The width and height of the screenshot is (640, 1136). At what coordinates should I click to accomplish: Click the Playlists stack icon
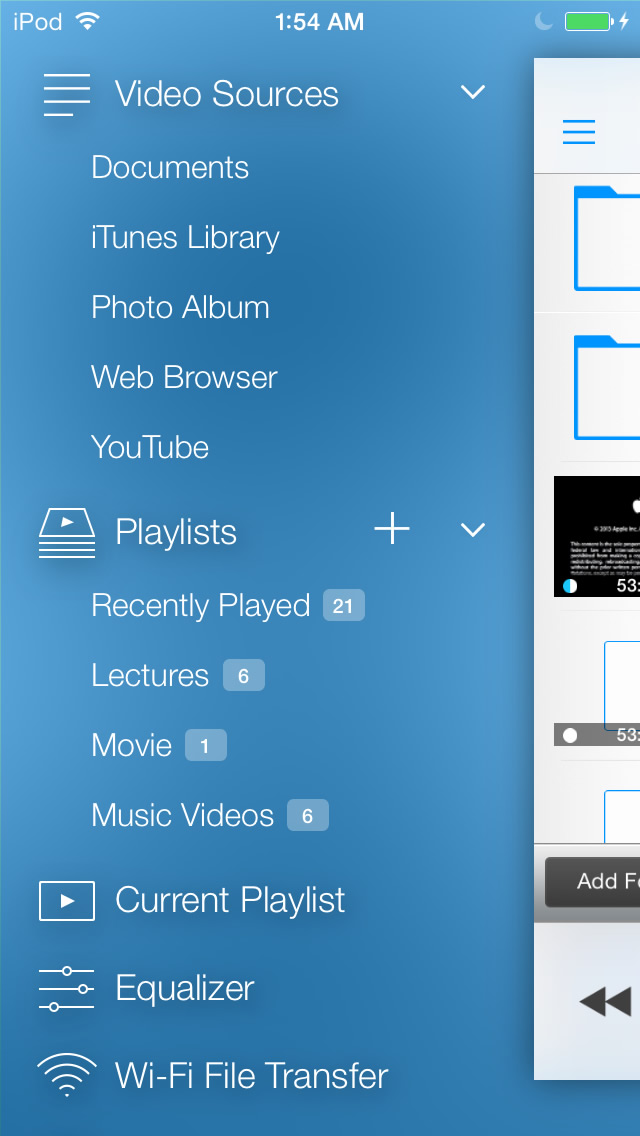pos(66,532)
